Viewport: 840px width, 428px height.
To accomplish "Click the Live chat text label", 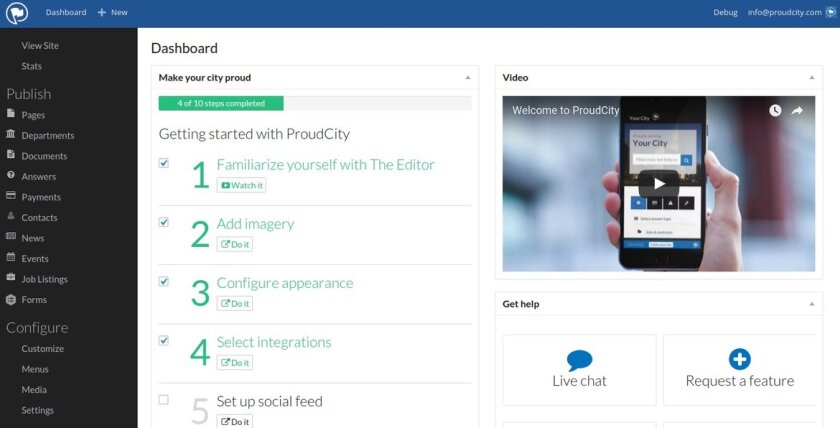I will click(579, 381).
